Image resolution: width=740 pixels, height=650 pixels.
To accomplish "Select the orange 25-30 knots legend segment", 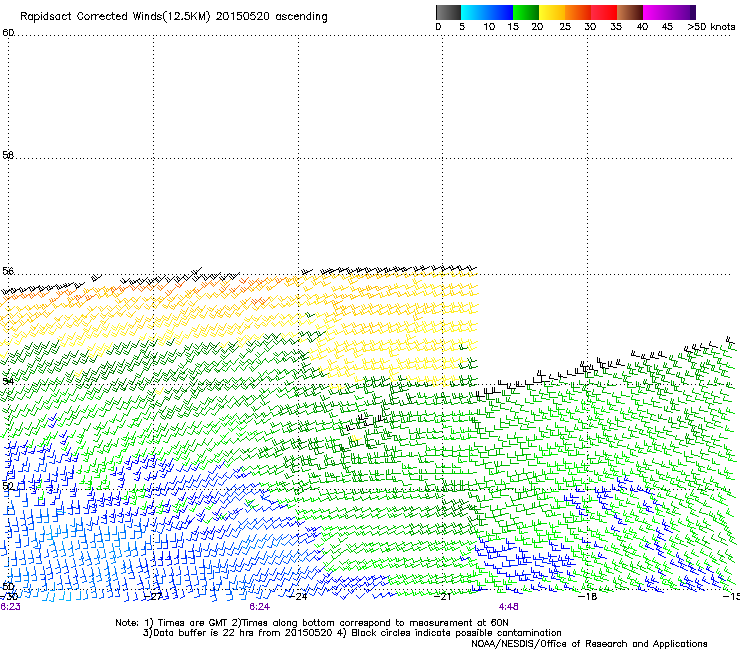I will (578, 12).
